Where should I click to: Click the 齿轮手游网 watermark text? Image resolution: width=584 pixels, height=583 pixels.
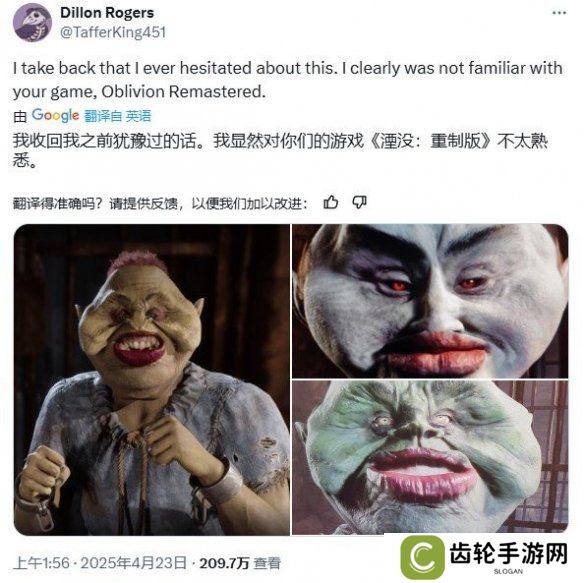pos(508,553)
